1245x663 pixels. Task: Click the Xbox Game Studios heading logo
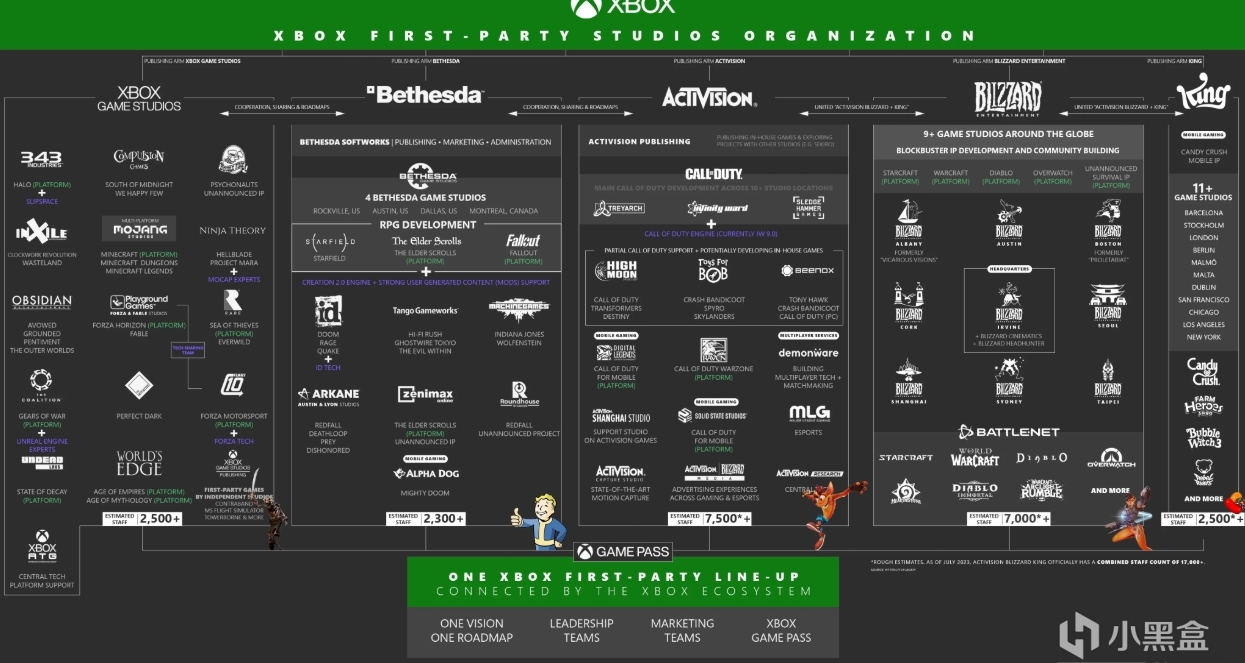[139, 98]
